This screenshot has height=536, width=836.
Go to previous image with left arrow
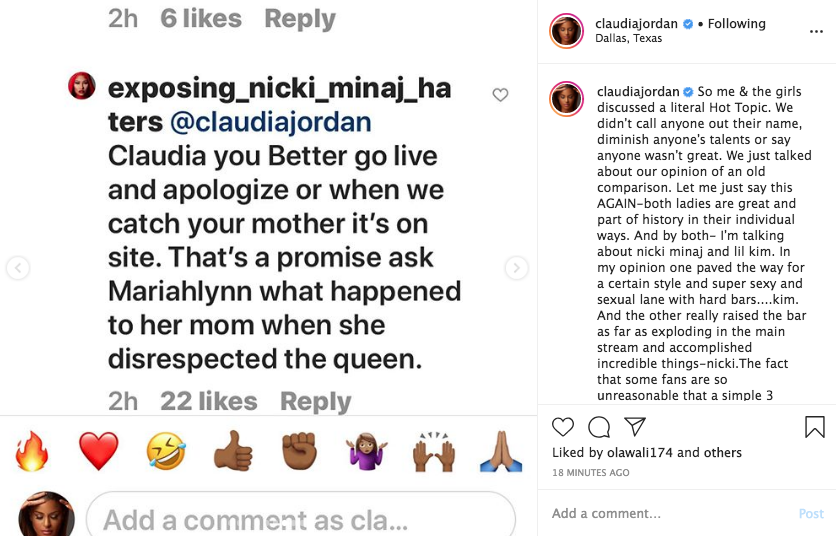coord(18,268)
